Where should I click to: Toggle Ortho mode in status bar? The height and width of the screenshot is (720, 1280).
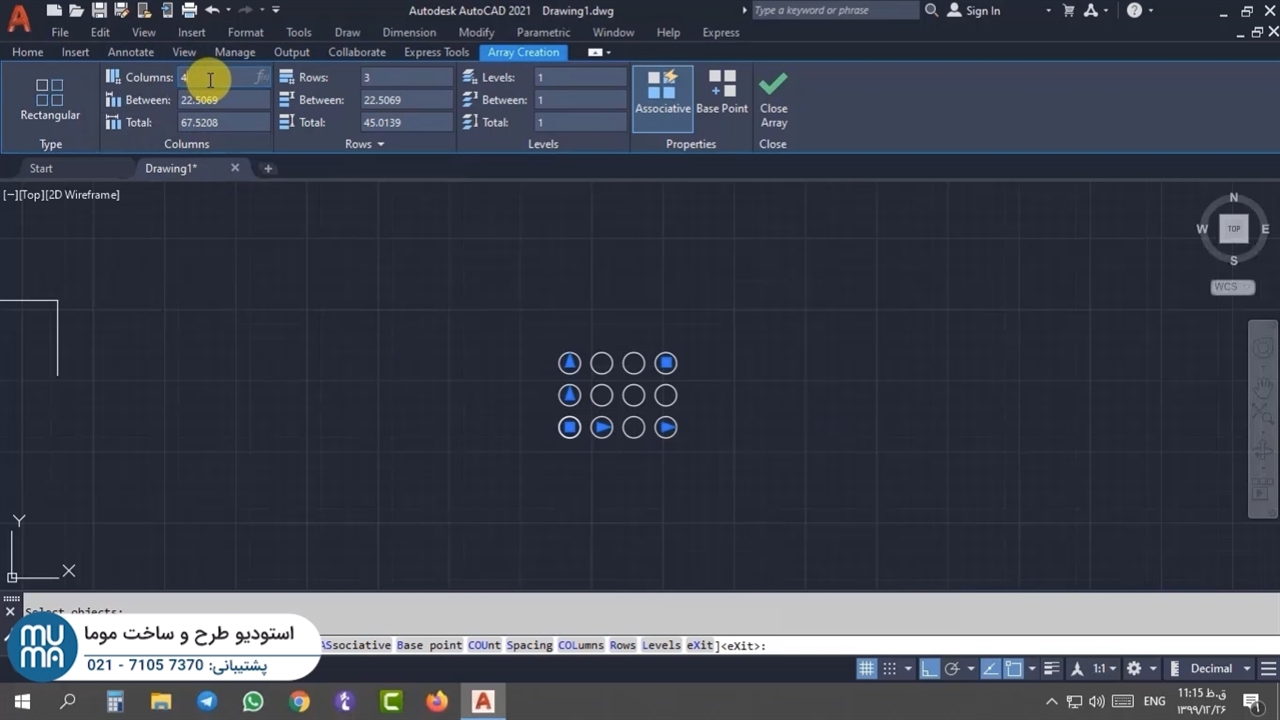(928, 668)
